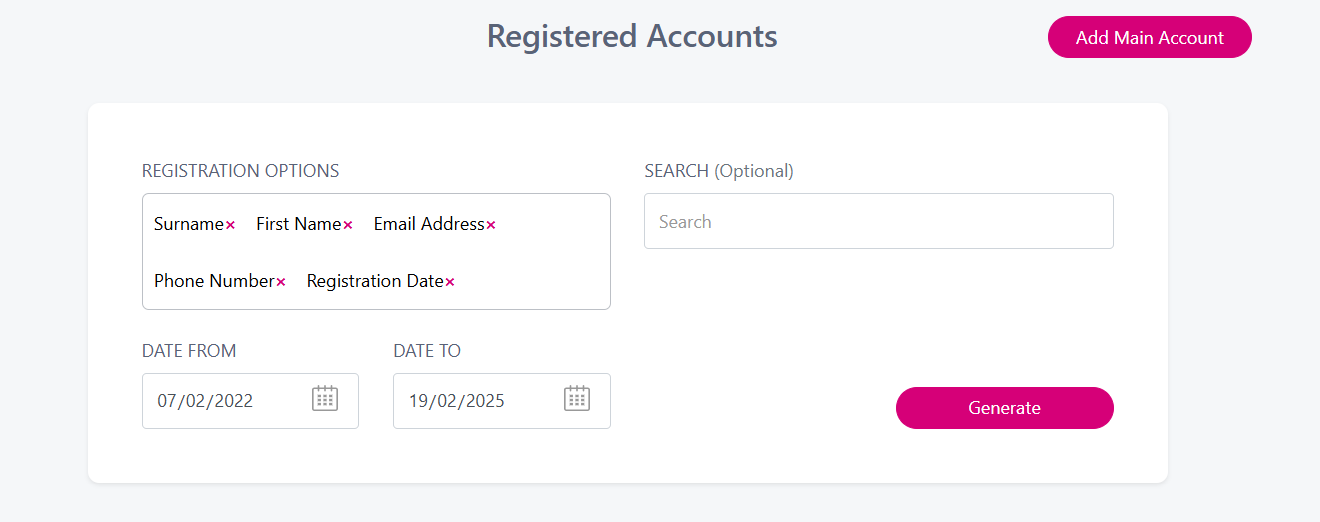
Task: Click the Search text field
Action: [x=878, y=222]
